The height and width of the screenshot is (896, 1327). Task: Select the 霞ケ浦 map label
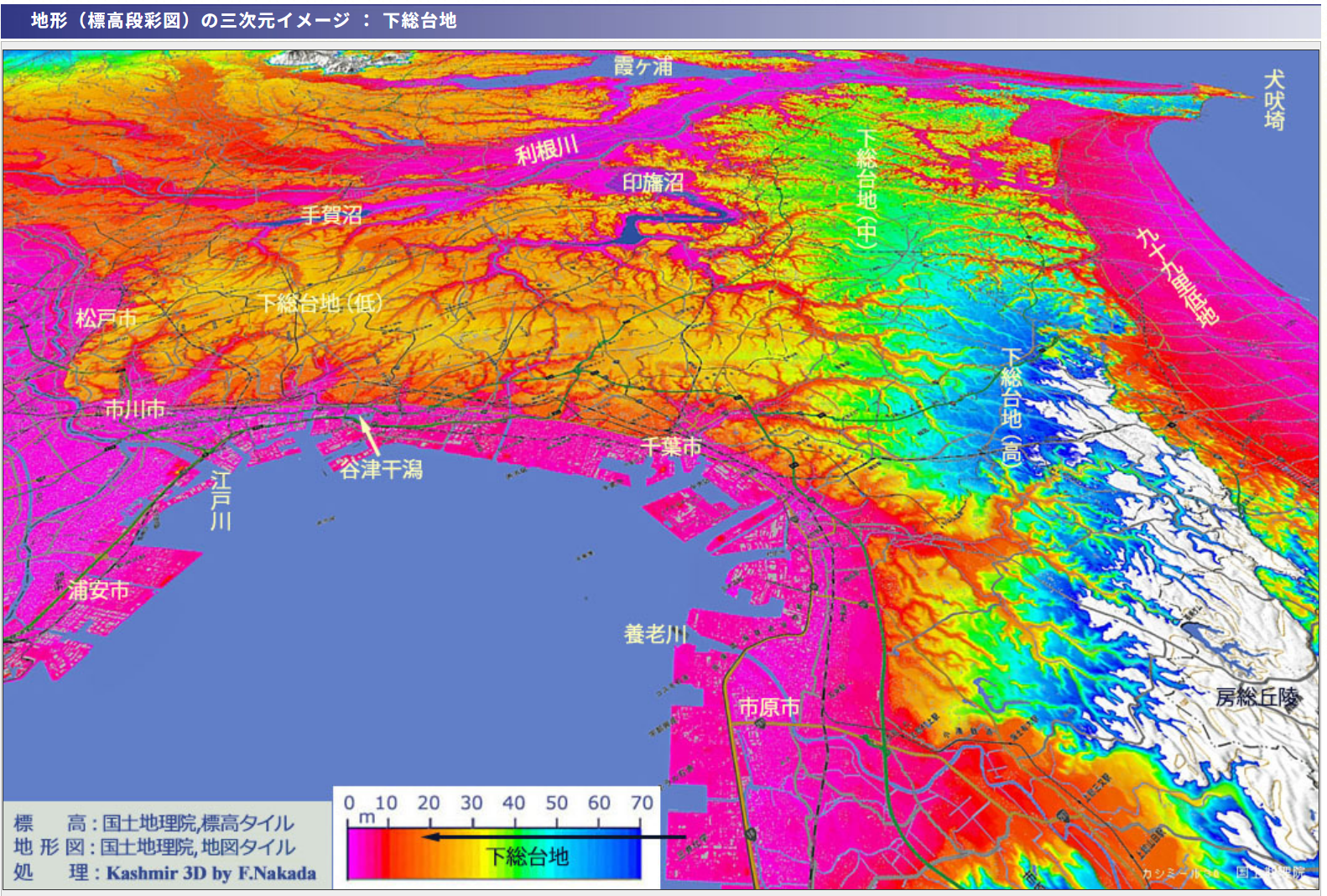click(x=643, y=66)
